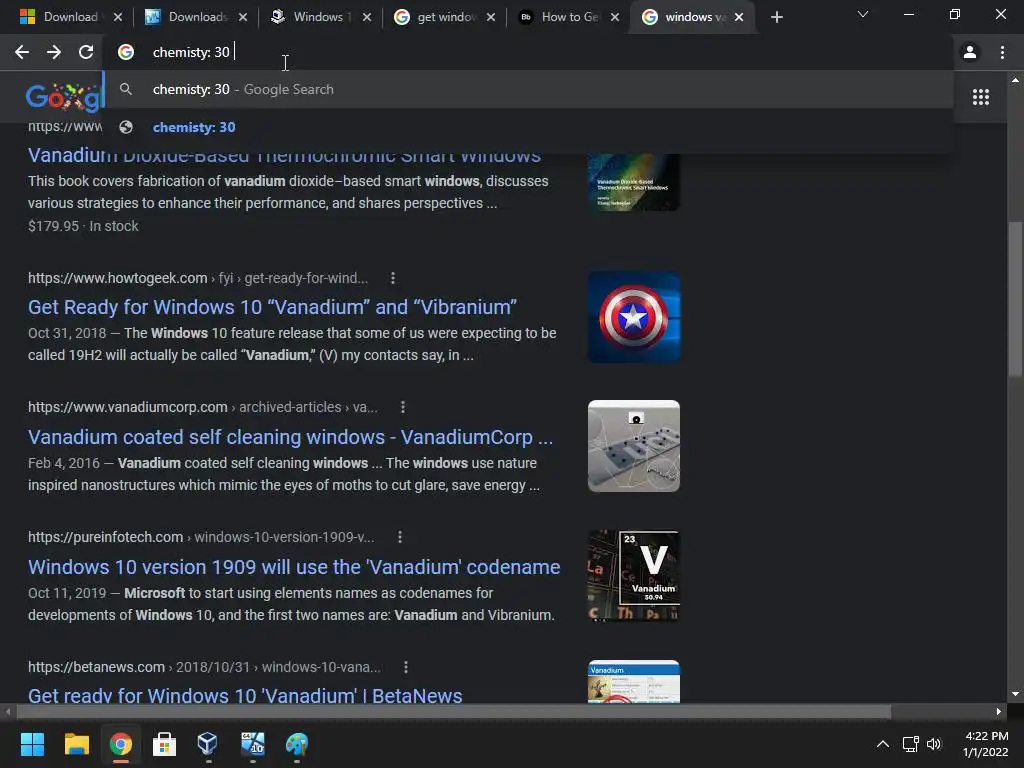Open File Explorer from taskbar
Viewport: 1024px width, 768px height.
tap(76, 744)
